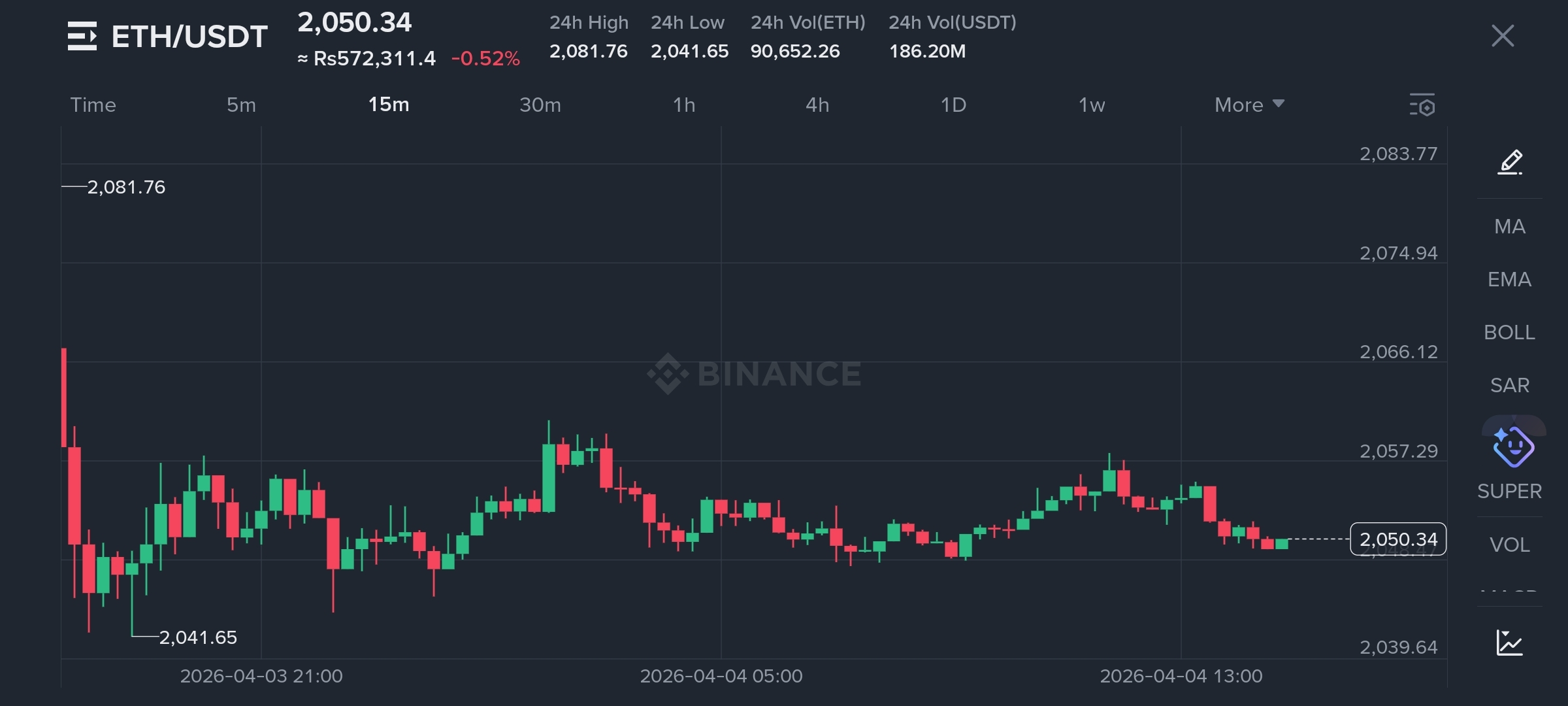Image resolution: width=1568 pixels, height=706 pixels.
Task: Open the trading pair list menu icon
Action: point(82,36)
